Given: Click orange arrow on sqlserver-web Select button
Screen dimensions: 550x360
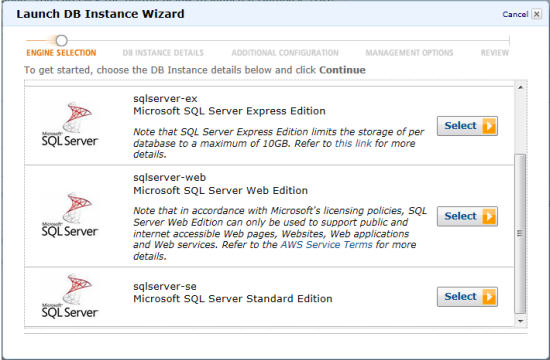Looking at the screenshot, I should click(489, 216).
